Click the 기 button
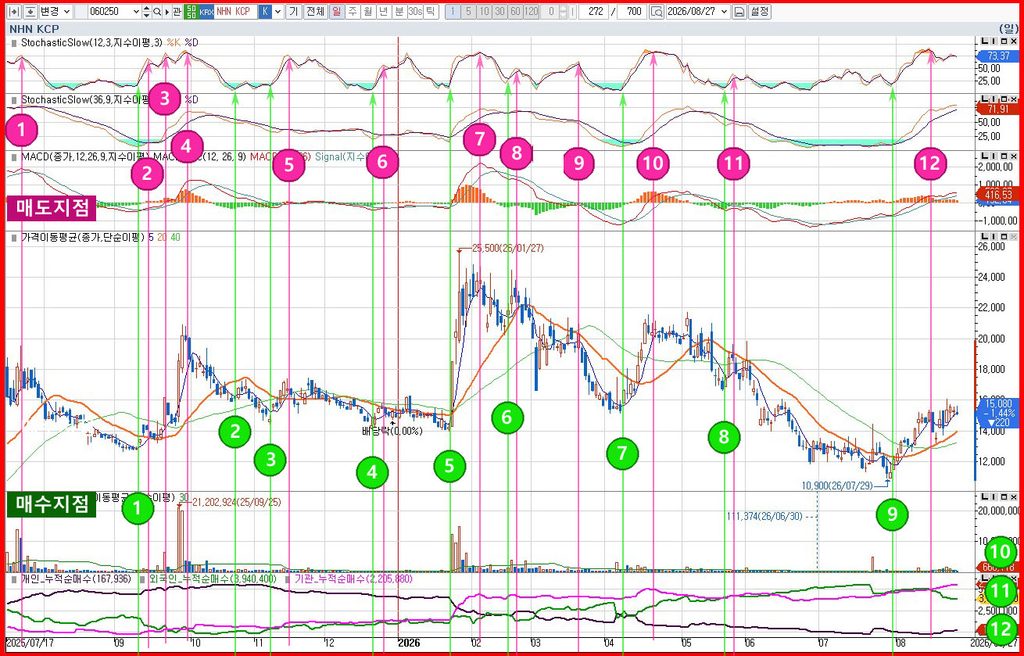This screenshot has width=1024, height=656. click(295, 12)
